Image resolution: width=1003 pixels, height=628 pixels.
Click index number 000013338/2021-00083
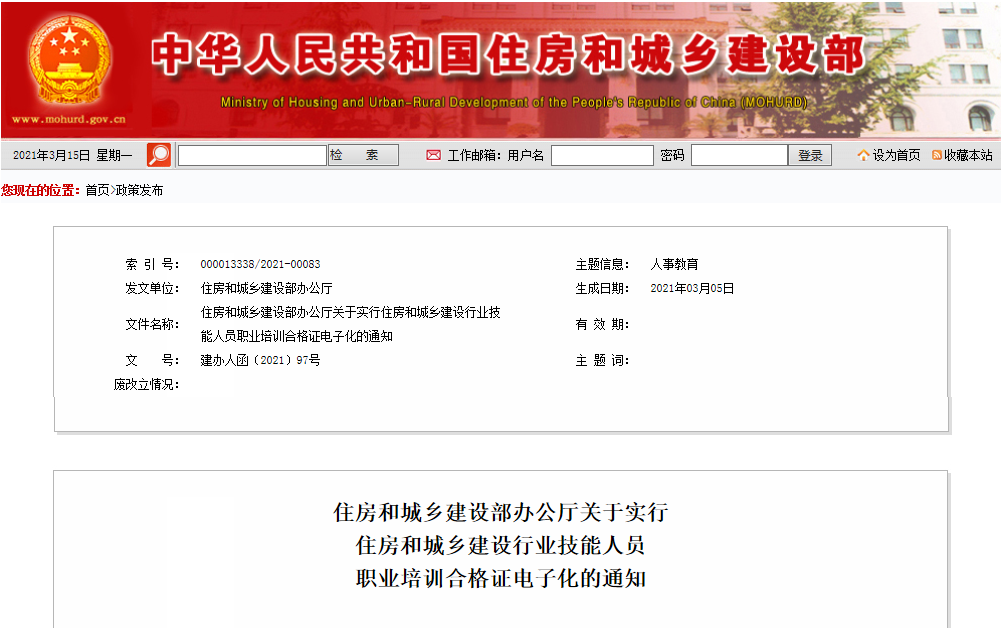[260, 264]
